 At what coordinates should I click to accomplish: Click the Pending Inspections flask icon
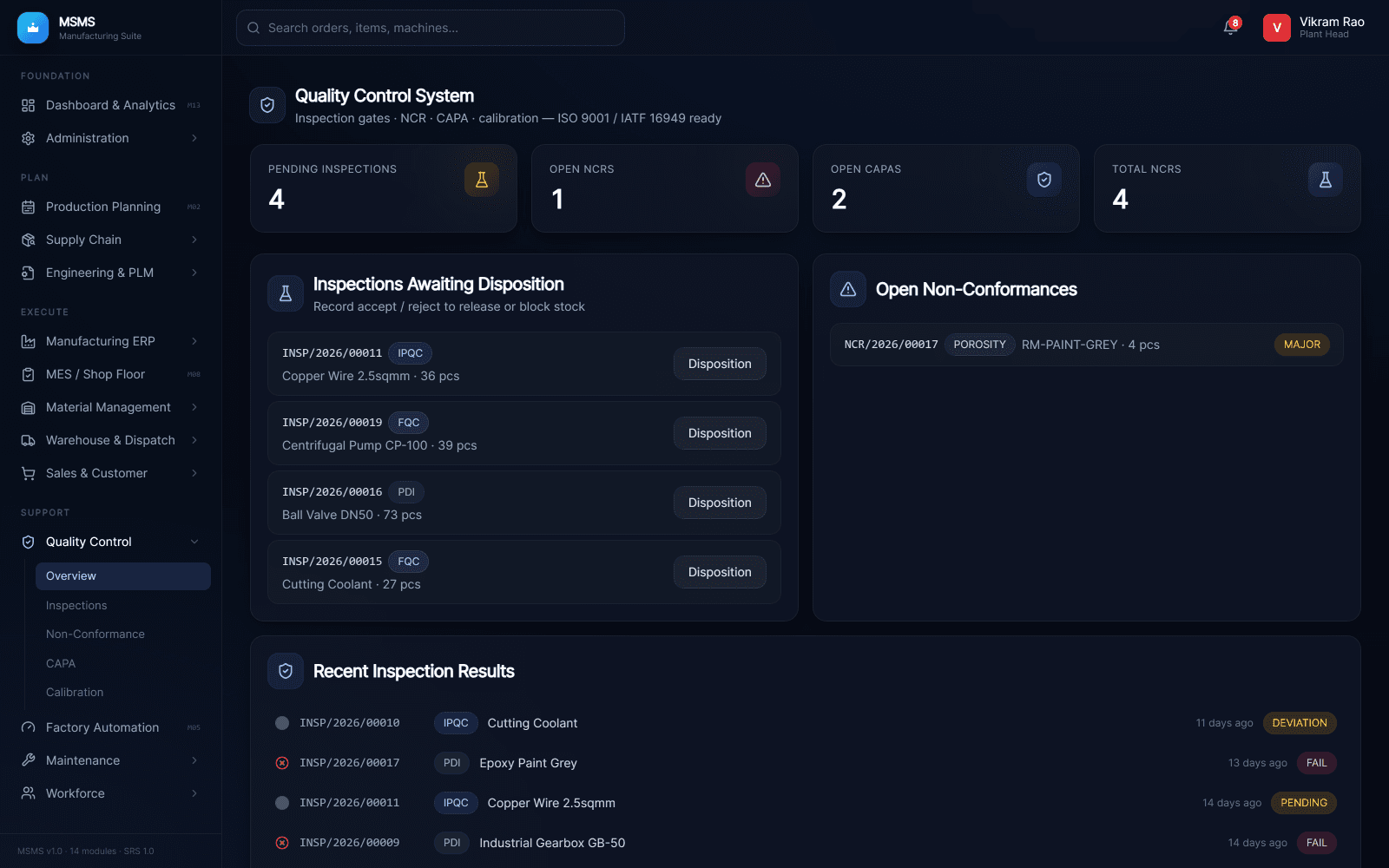(482, 180)
